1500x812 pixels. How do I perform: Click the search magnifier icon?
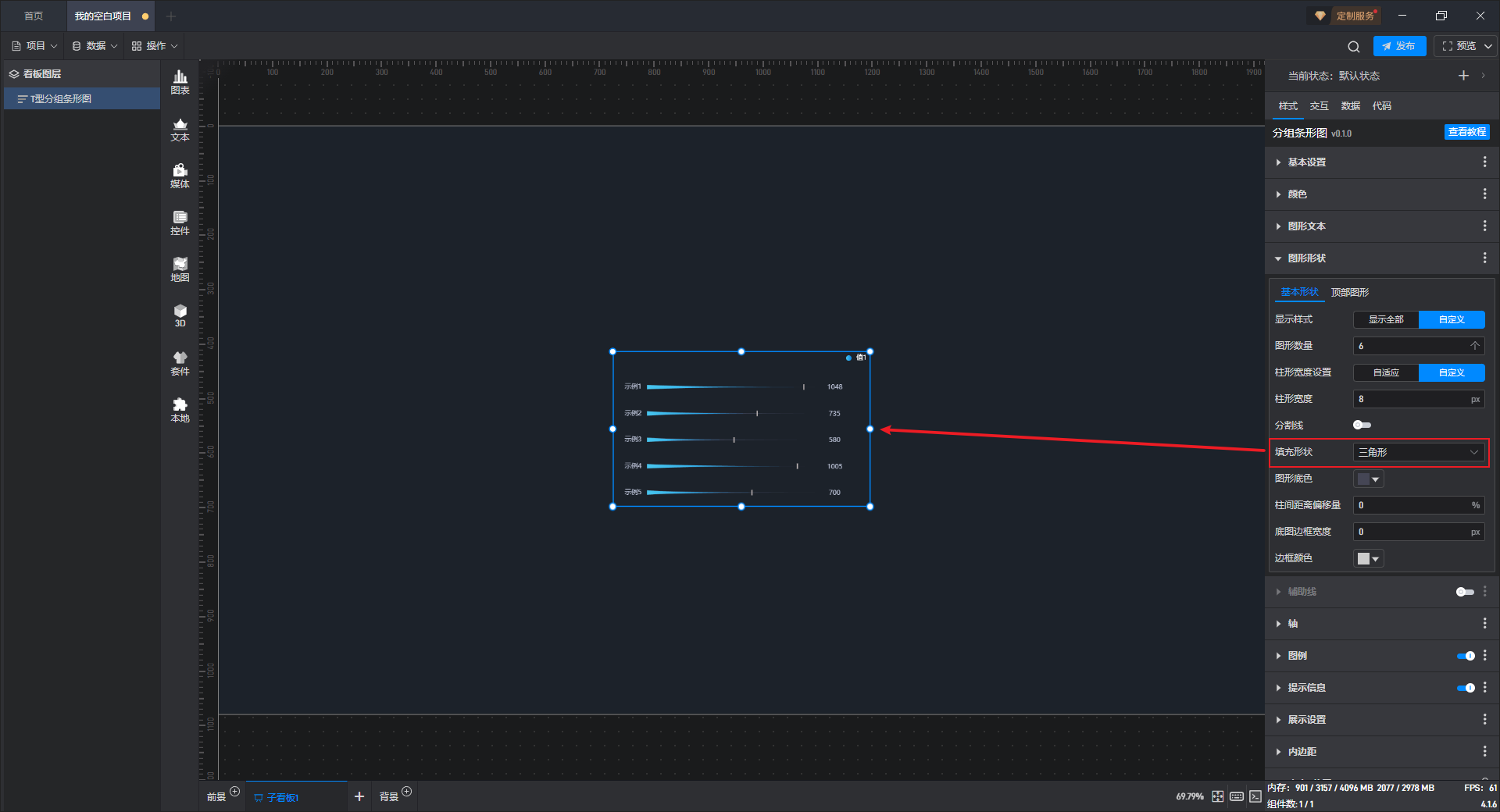(x=1354, y=46)
